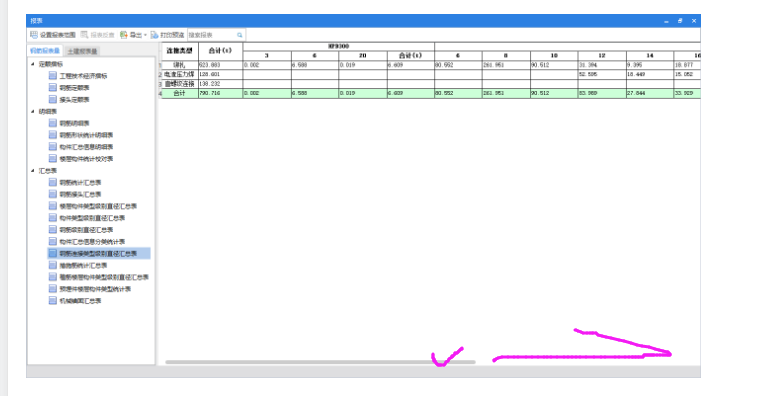Click the 设置报表范围 toolbar icon

tap(33, 35)
